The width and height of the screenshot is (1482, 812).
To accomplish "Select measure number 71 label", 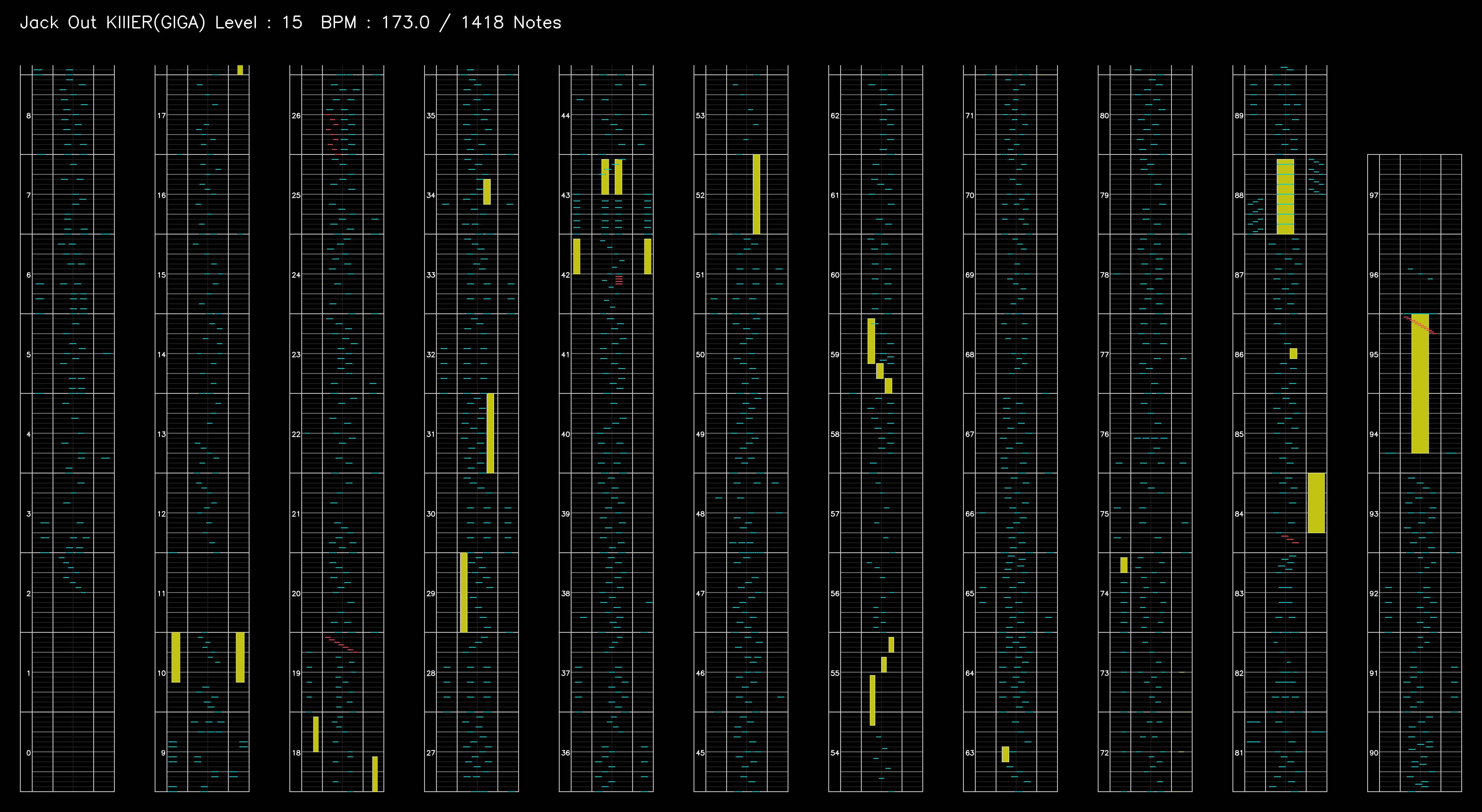I will point(969,116).
